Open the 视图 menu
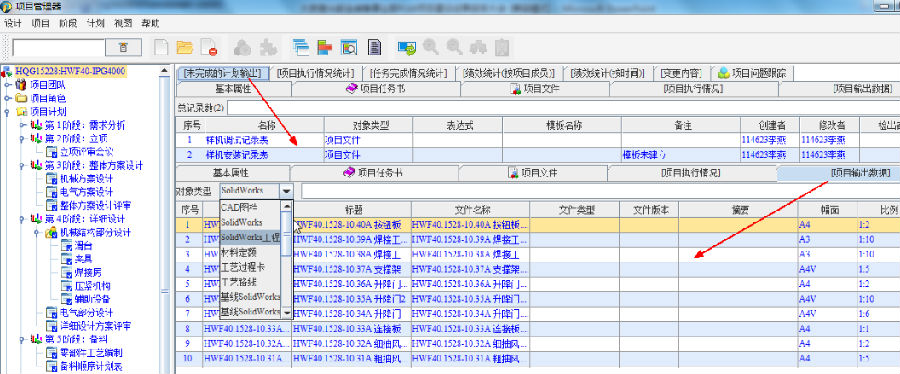Viewport: 900px width, 374px height. 123,24
